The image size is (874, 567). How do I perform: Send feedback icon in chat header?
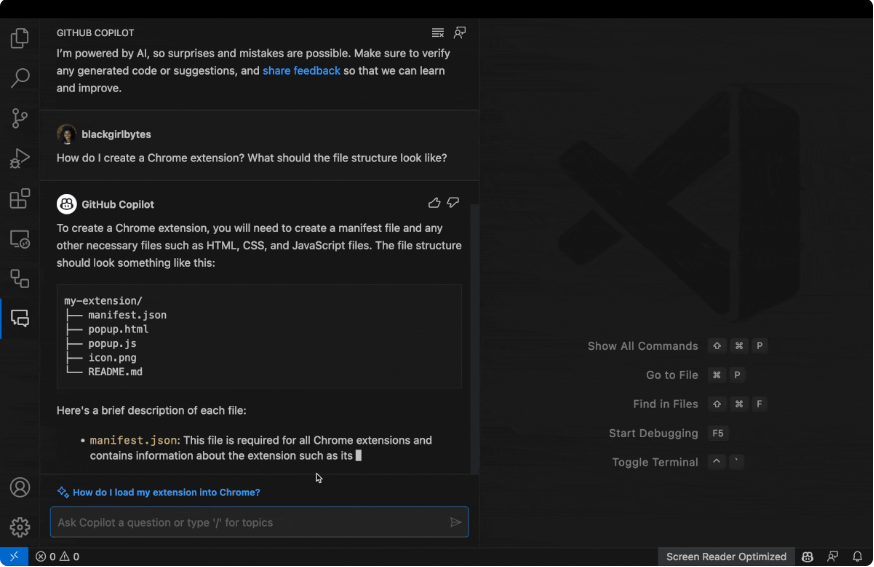tap(460, 33)
